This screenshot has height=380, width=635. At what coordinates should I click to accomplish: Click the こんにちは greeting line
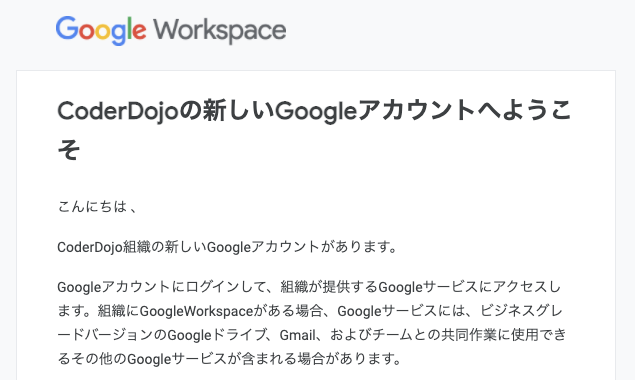98,207
